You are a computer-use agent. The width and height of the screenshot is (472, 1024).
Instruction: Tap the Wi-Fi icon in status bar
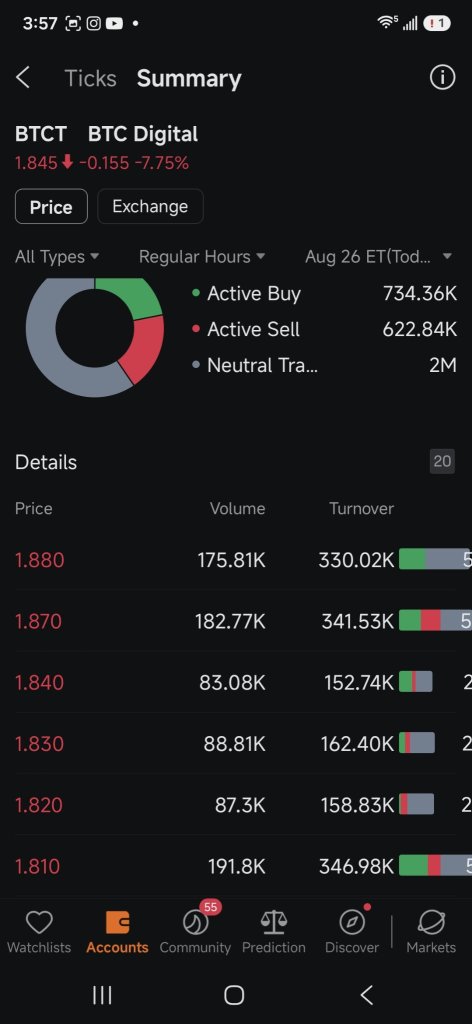(x=386, y=22)
